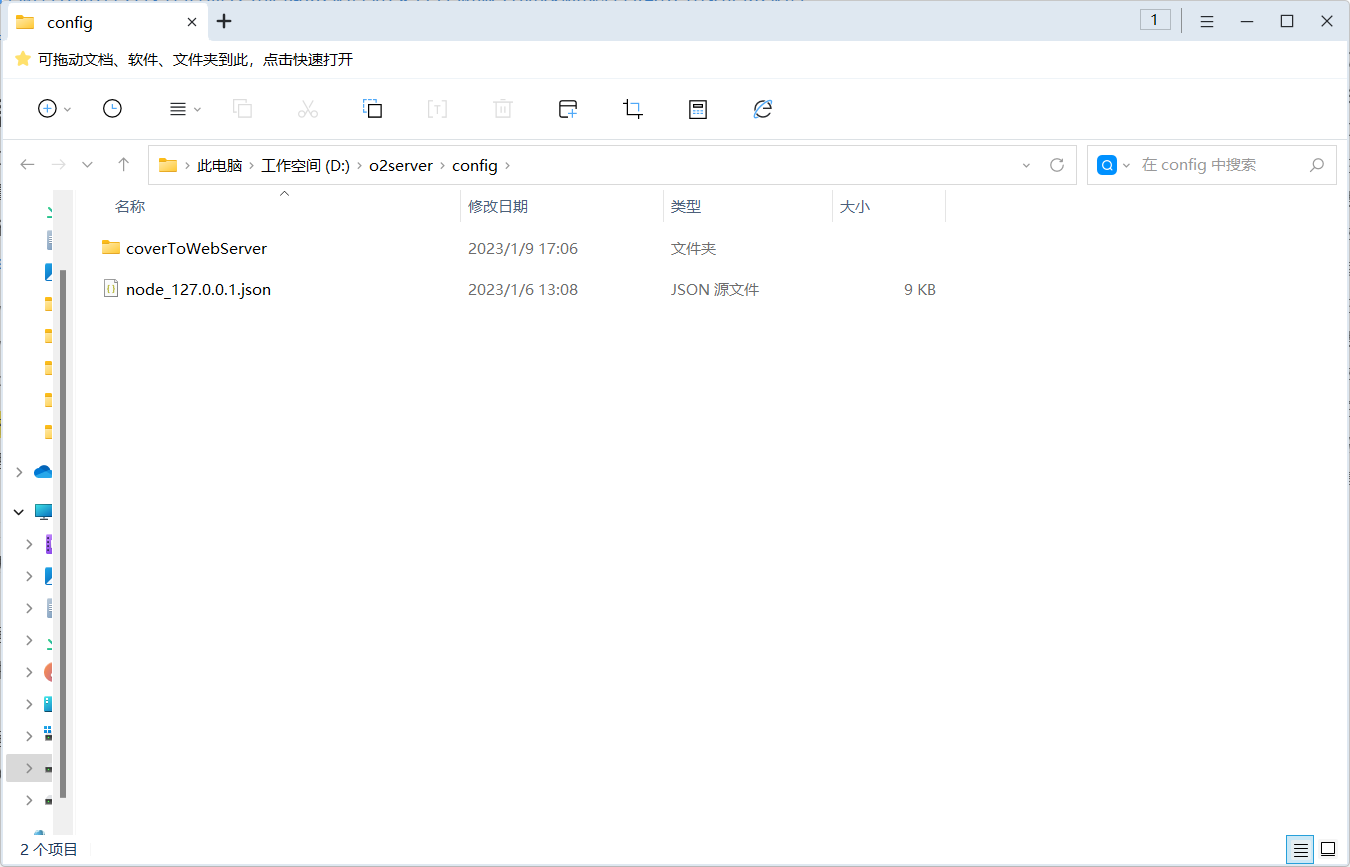This screenshot has width=1350, height=867.
Task: Expand the address bar history dropdown
Action: click(x=1026, y=165)
